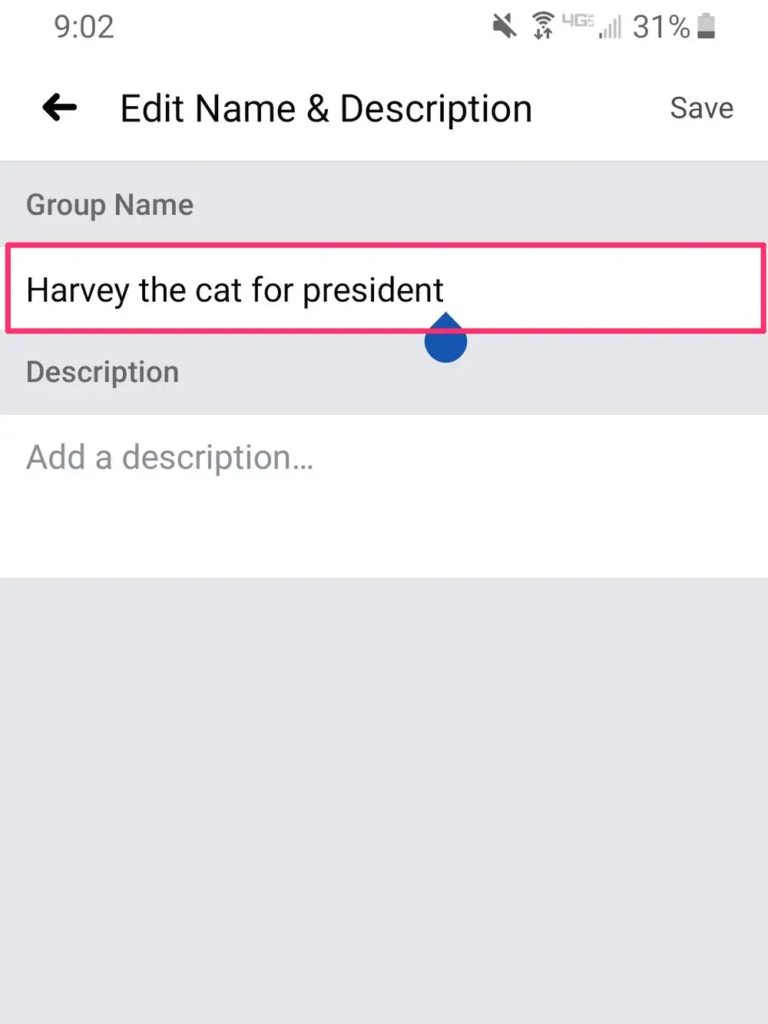Click the Description section label
Image resolution: width=768 pixels, height=1024 pixels.
coord(102,372)
